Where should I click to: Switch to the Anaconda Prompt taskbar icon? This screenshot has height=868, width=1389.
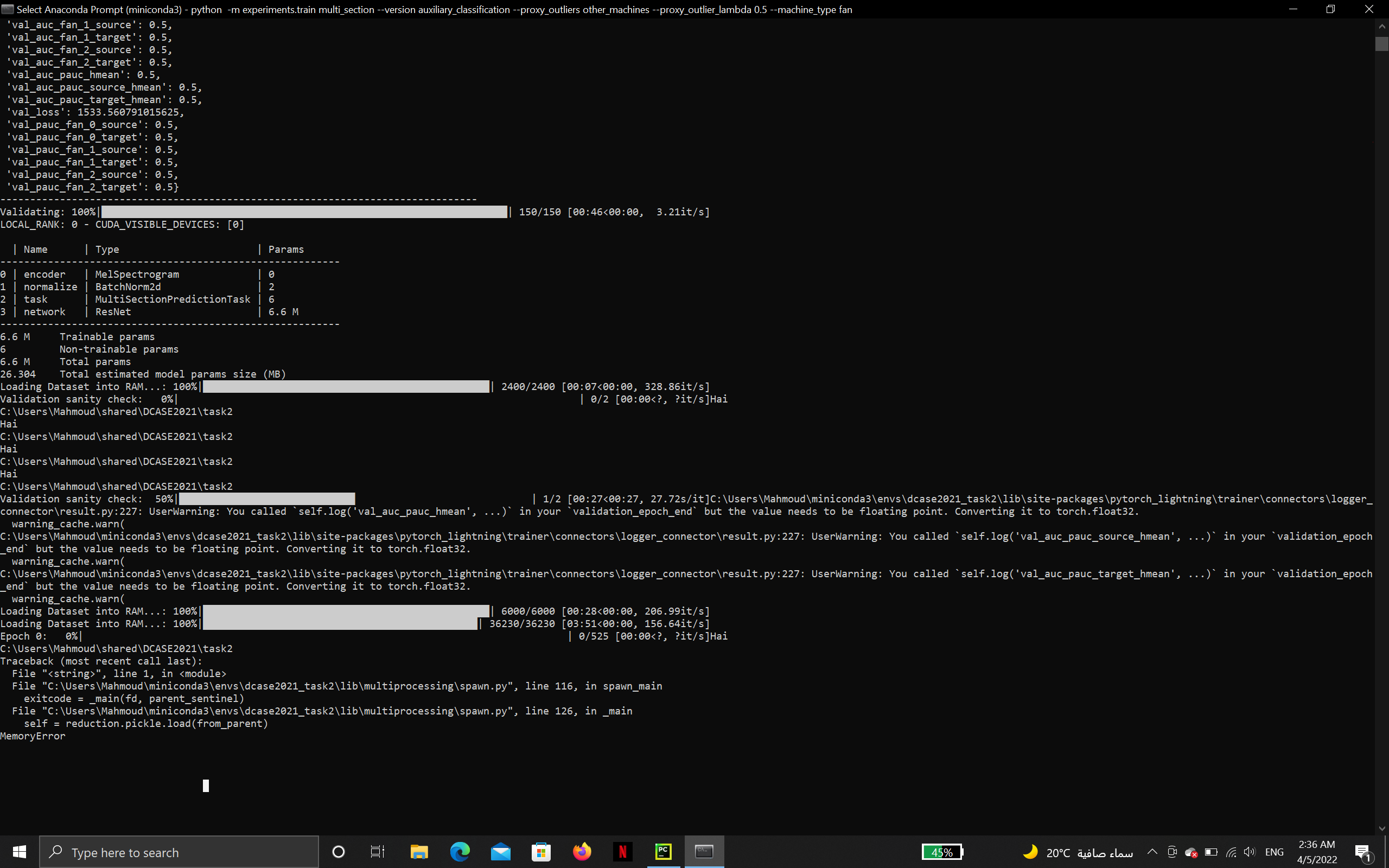coord(704,852)
